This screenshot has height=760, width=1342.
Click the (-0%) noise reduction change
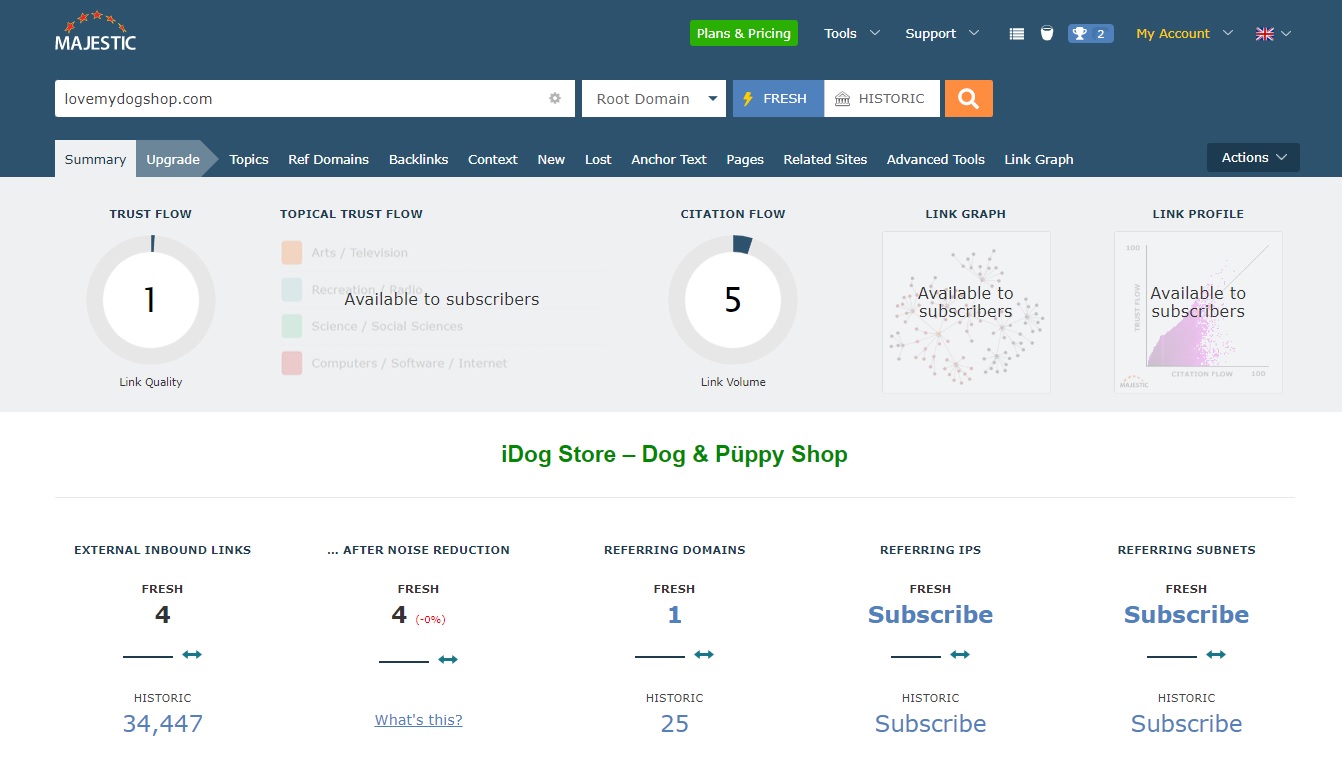[x=430, y=620]
